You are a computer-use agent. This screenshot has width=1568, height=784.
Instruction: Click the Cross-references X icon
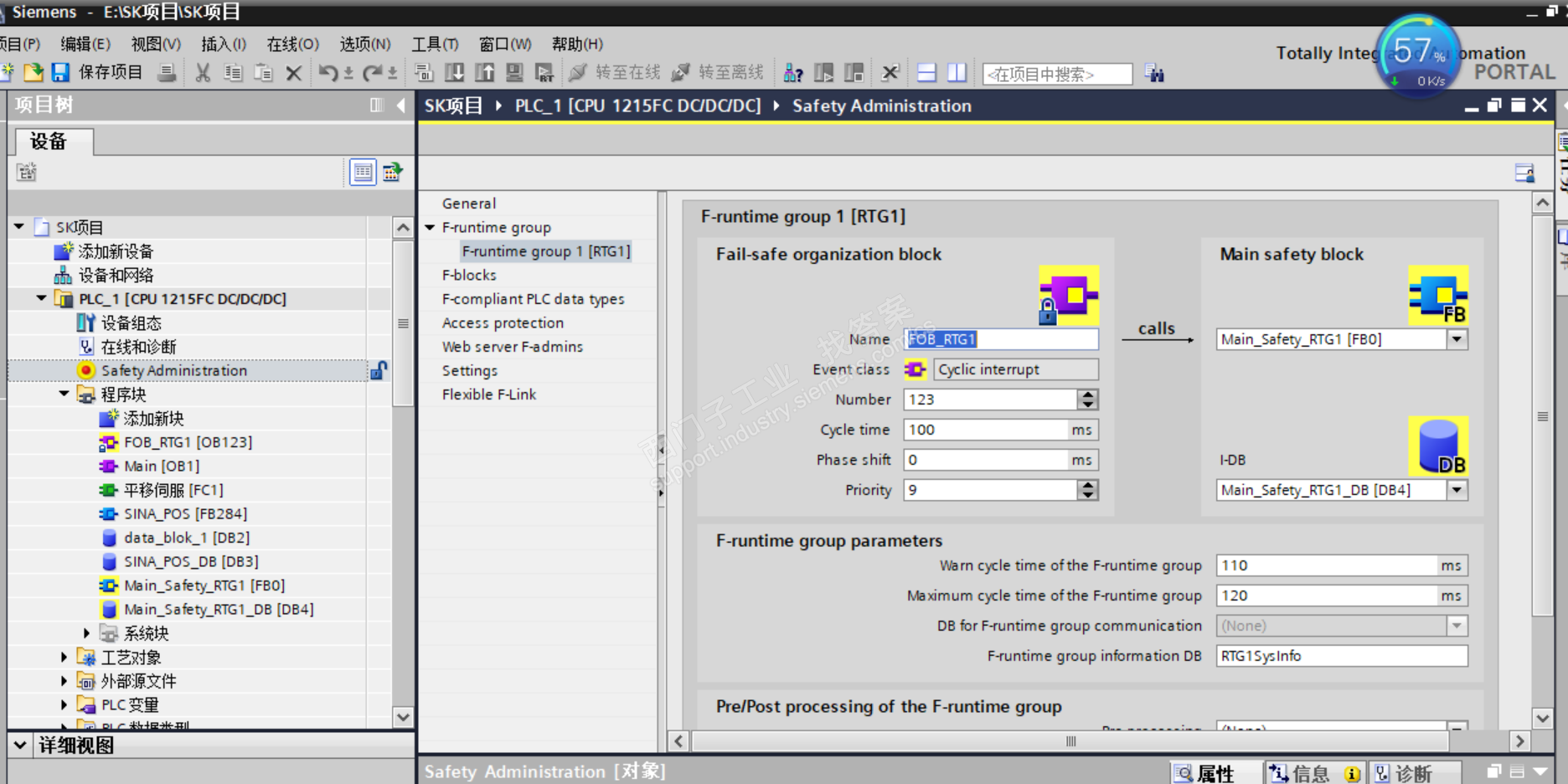890,73
